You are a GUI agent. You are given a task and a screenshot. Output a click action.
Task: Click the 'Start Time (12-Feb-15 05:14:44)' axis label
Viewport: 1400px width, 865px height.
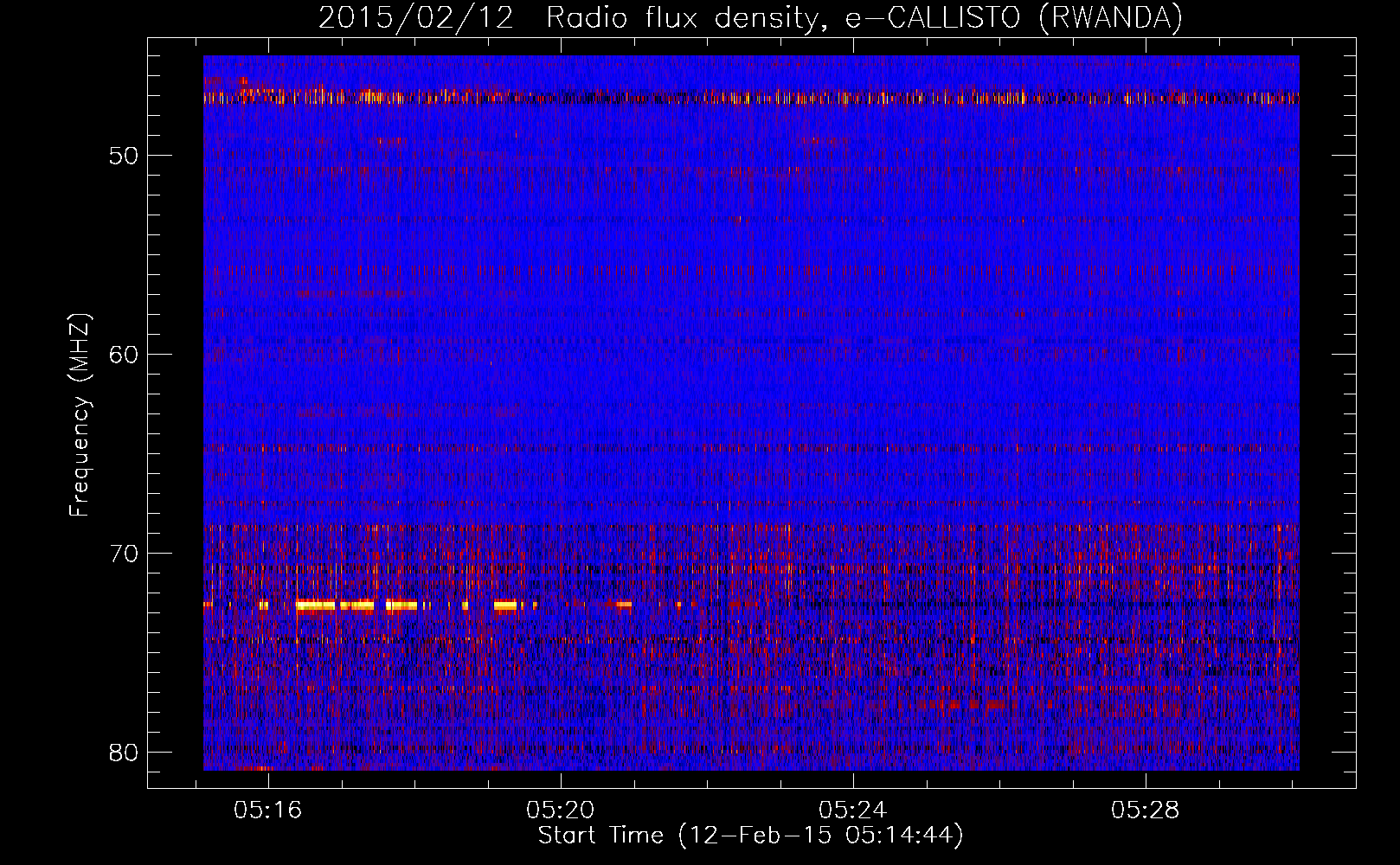[750, 836]
